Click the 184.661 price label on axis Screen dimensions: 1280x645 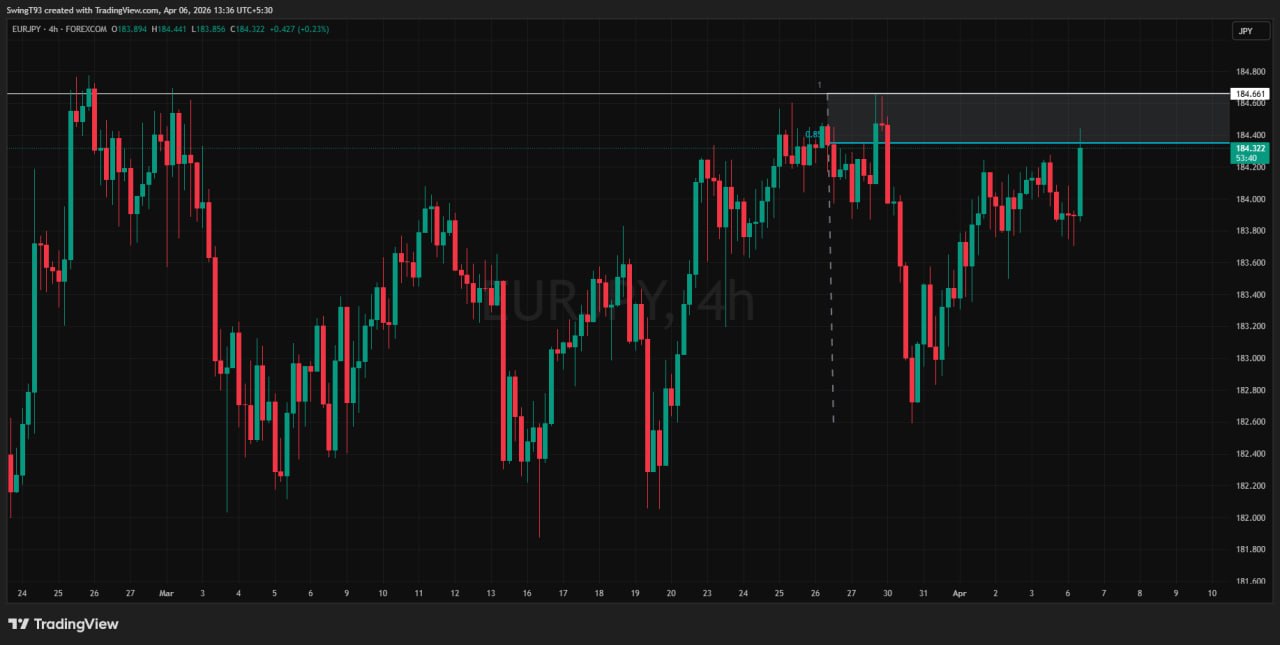[x=1250, y=94]
